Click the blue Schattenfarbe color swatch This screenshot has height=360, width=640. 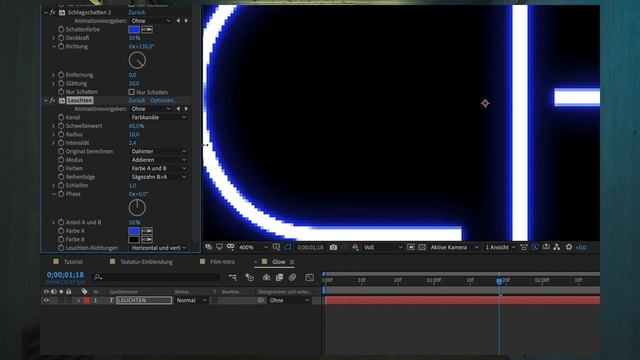134,29
